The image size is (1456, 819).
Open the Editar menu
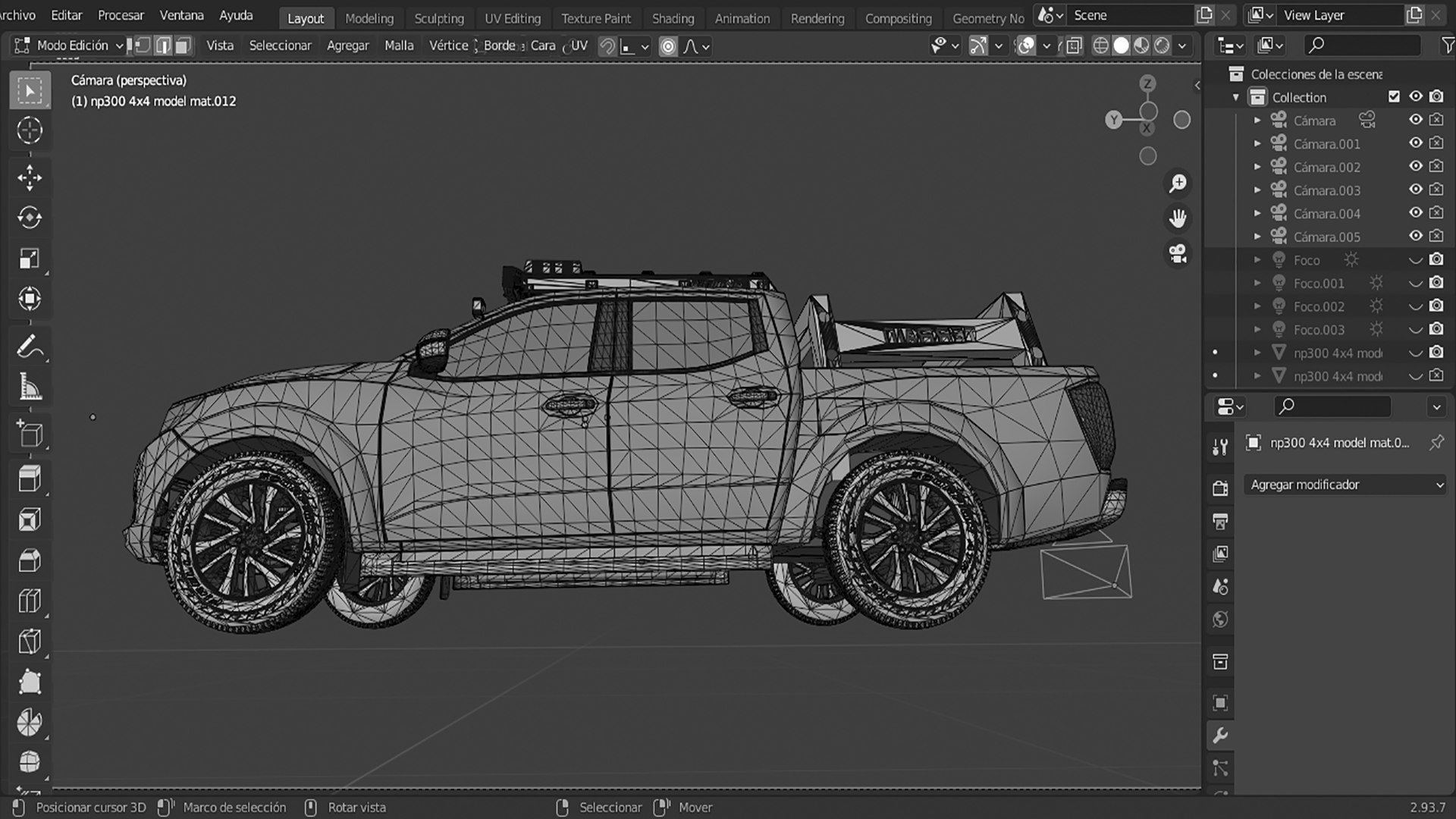click(67, 15)
